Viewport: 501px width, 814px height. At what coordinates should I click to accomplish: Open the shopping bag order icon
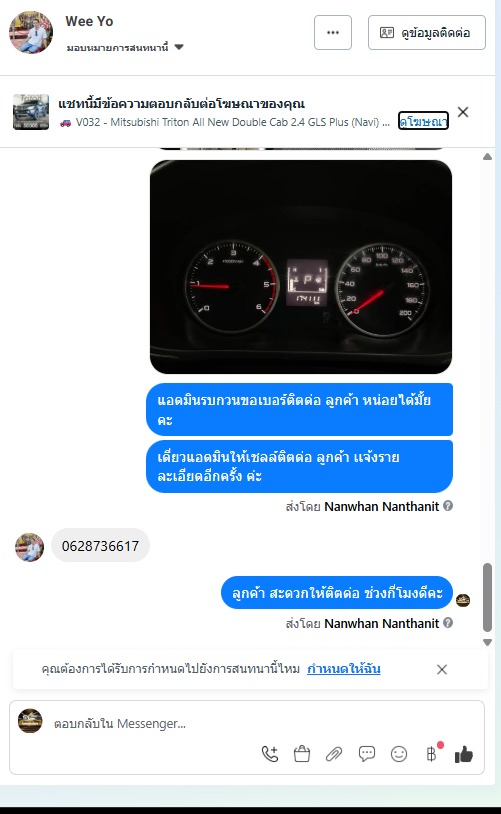(302, 754)
